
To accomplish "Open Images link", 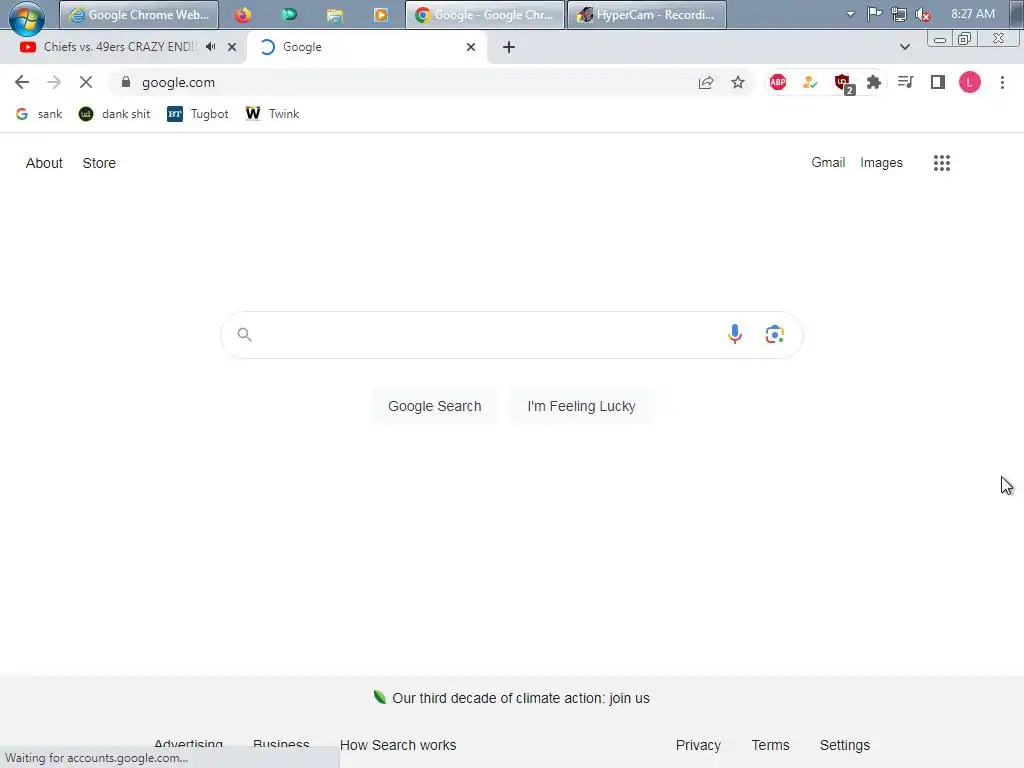I will (x=881, y=163).
